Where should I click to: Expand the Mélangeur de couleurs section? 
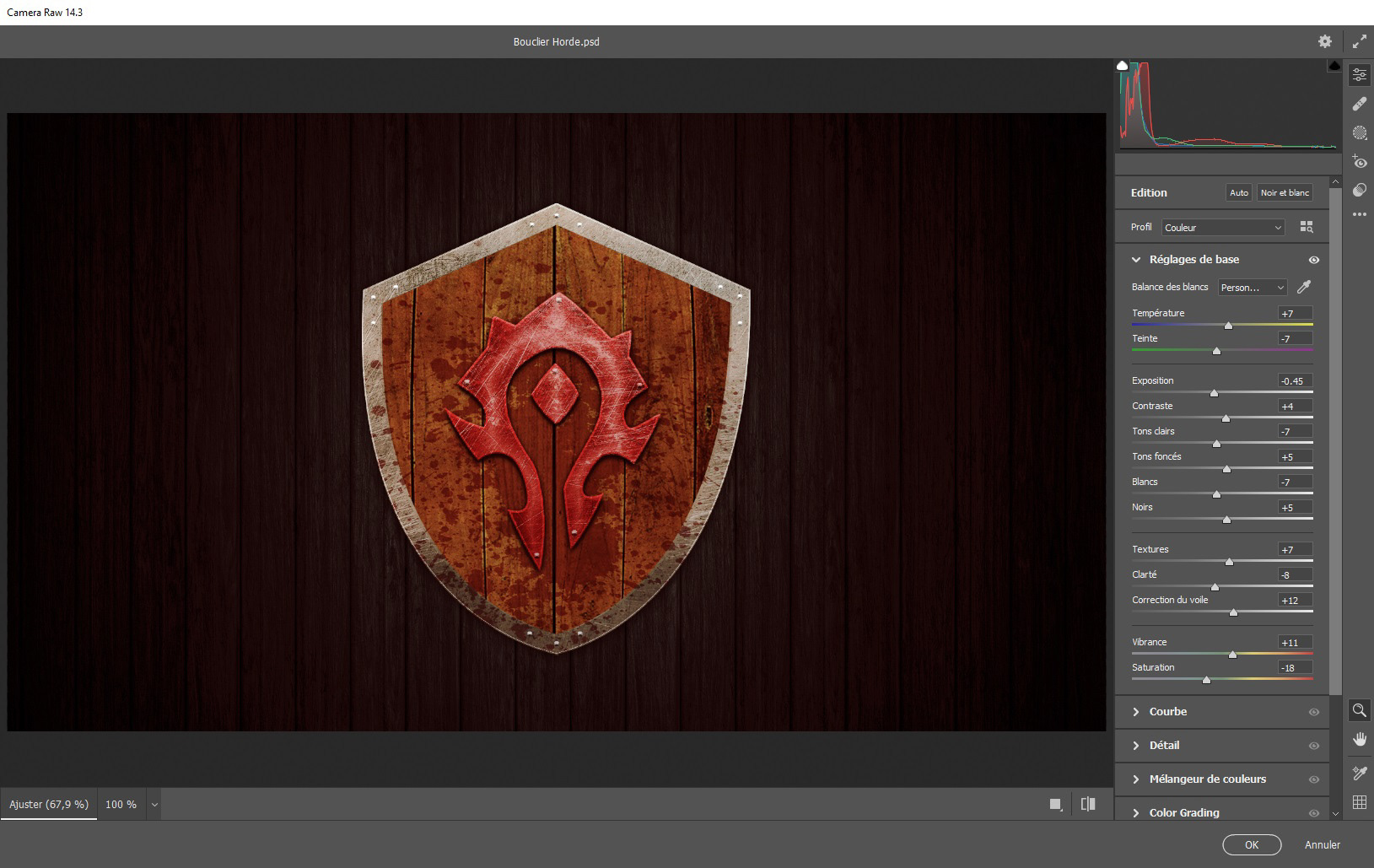[x=1136, y=779]
